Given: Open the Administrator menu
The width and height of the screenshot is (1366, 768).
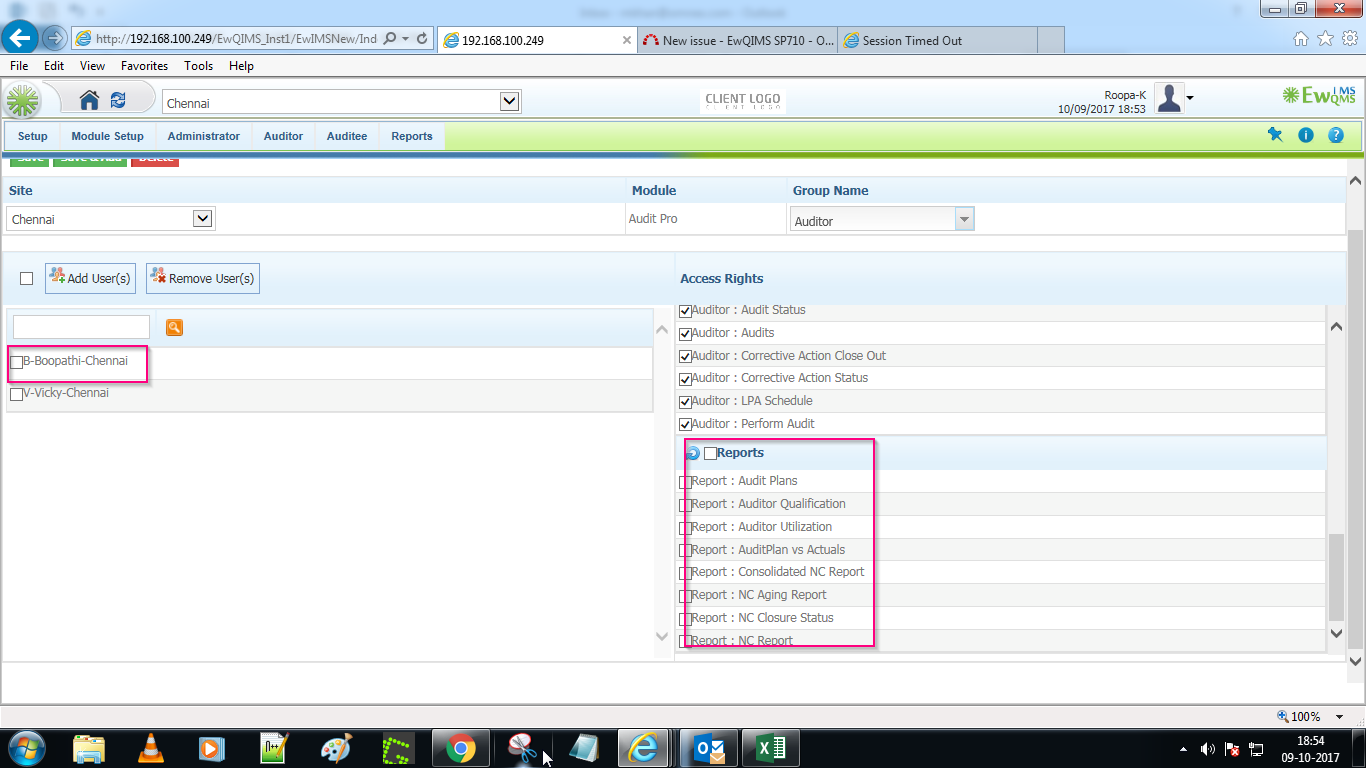Looking at the screenshot, I should pos(204,136).
